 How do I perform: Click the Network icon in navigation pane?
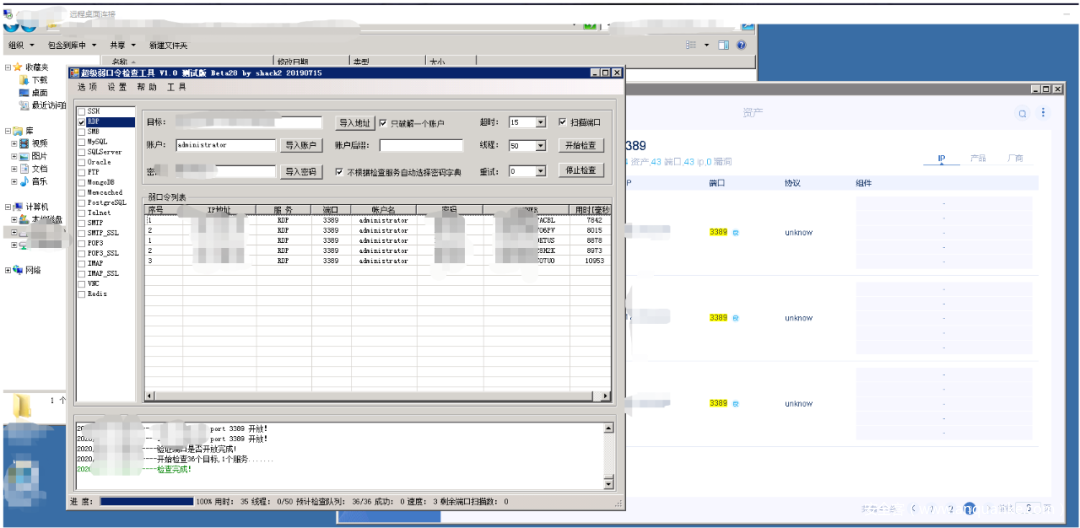tap(19, 270)
